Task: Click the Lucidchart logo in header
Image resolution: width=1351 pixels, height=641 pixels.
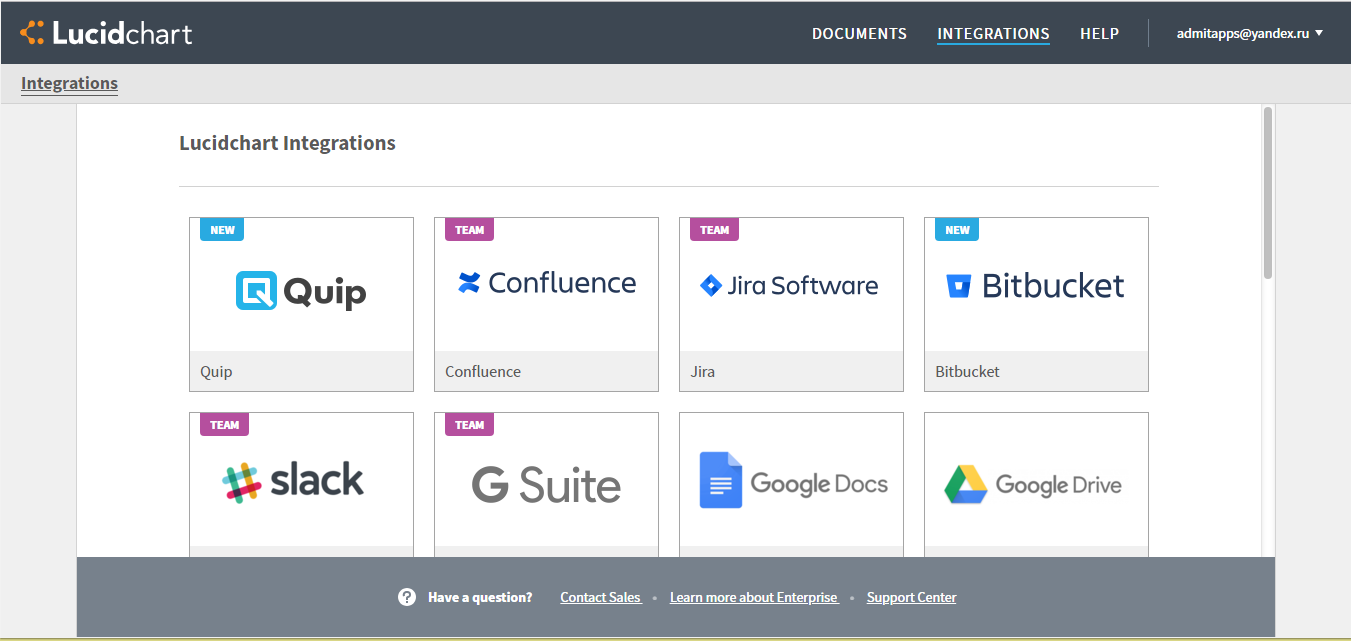Action: tap(106, 33)
